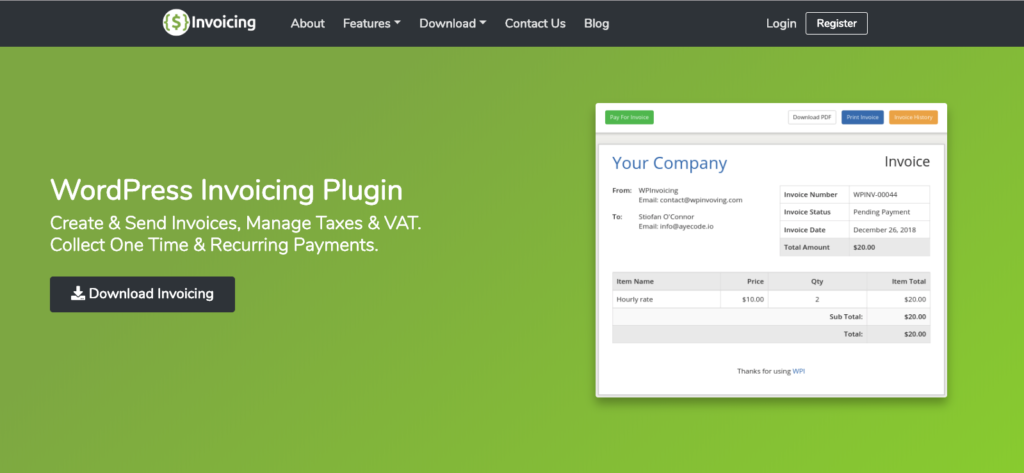Screen dimensions: 1024x473
Task: Click the Qty column header
Action: click(817, 282)
